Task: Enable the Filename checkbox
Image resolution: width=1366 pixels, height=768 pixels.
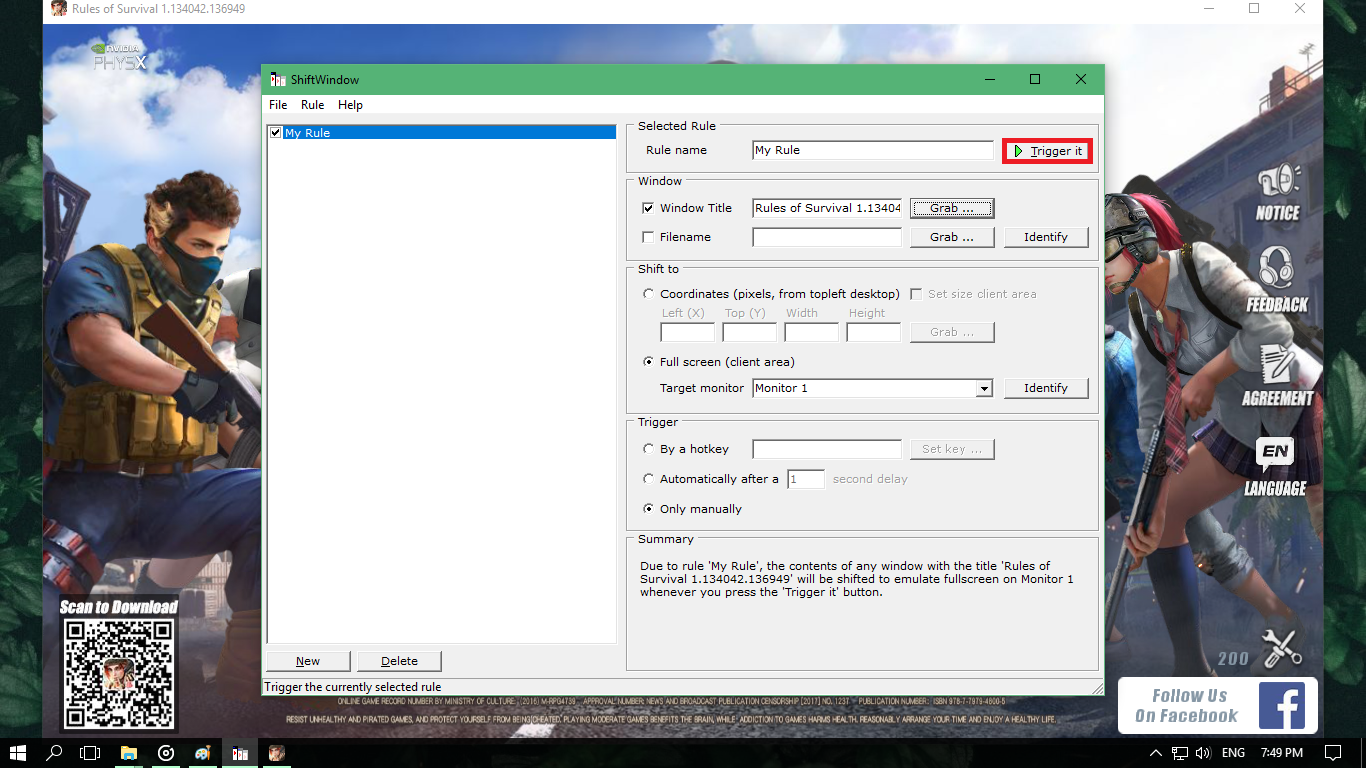Action: tap(648, 237)
